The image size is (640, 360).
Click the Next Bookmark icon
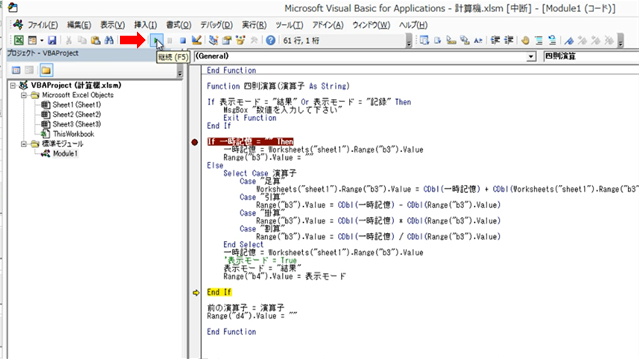coord(582,40)
